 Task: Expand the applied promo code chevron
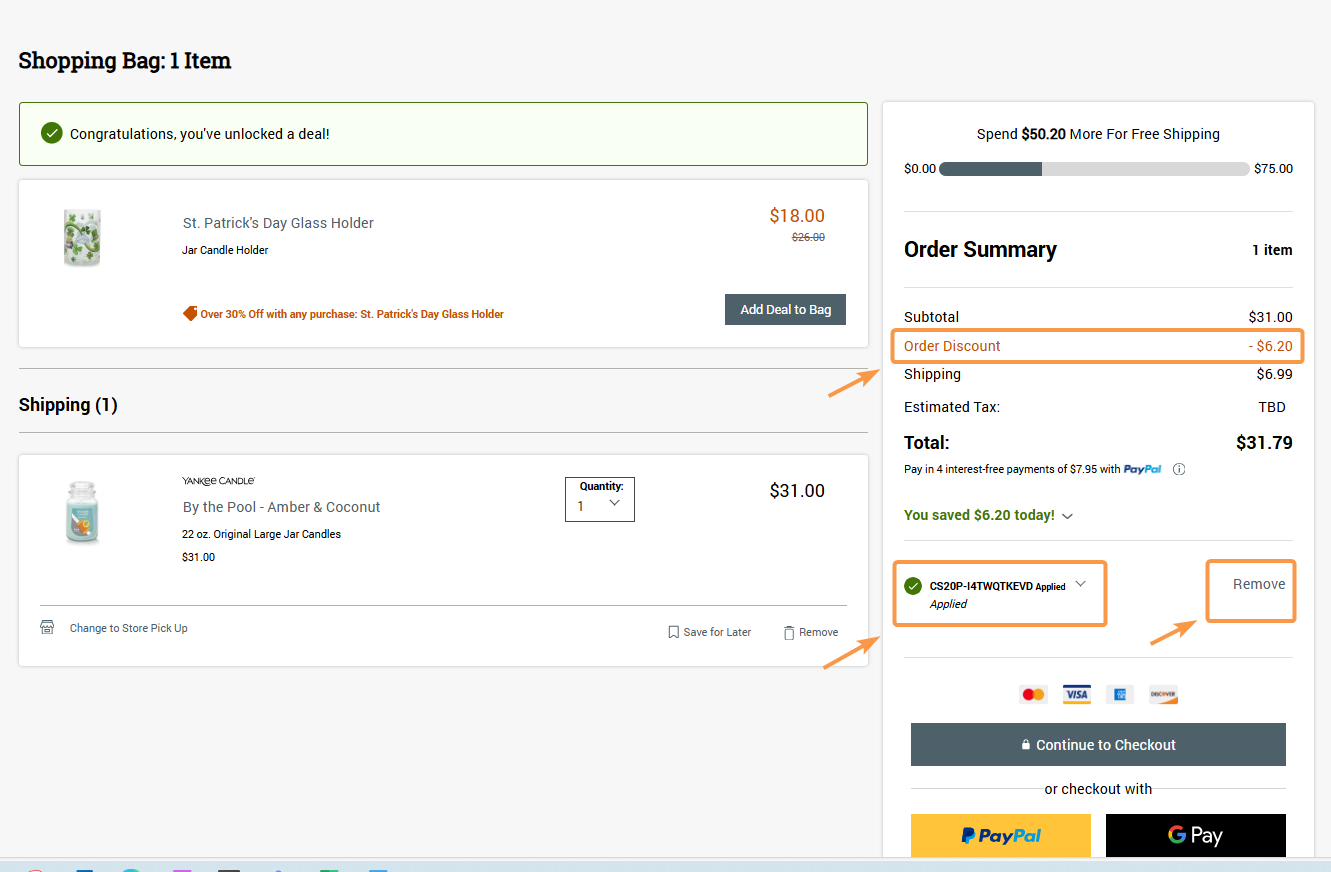click(x=1080, y=585)
